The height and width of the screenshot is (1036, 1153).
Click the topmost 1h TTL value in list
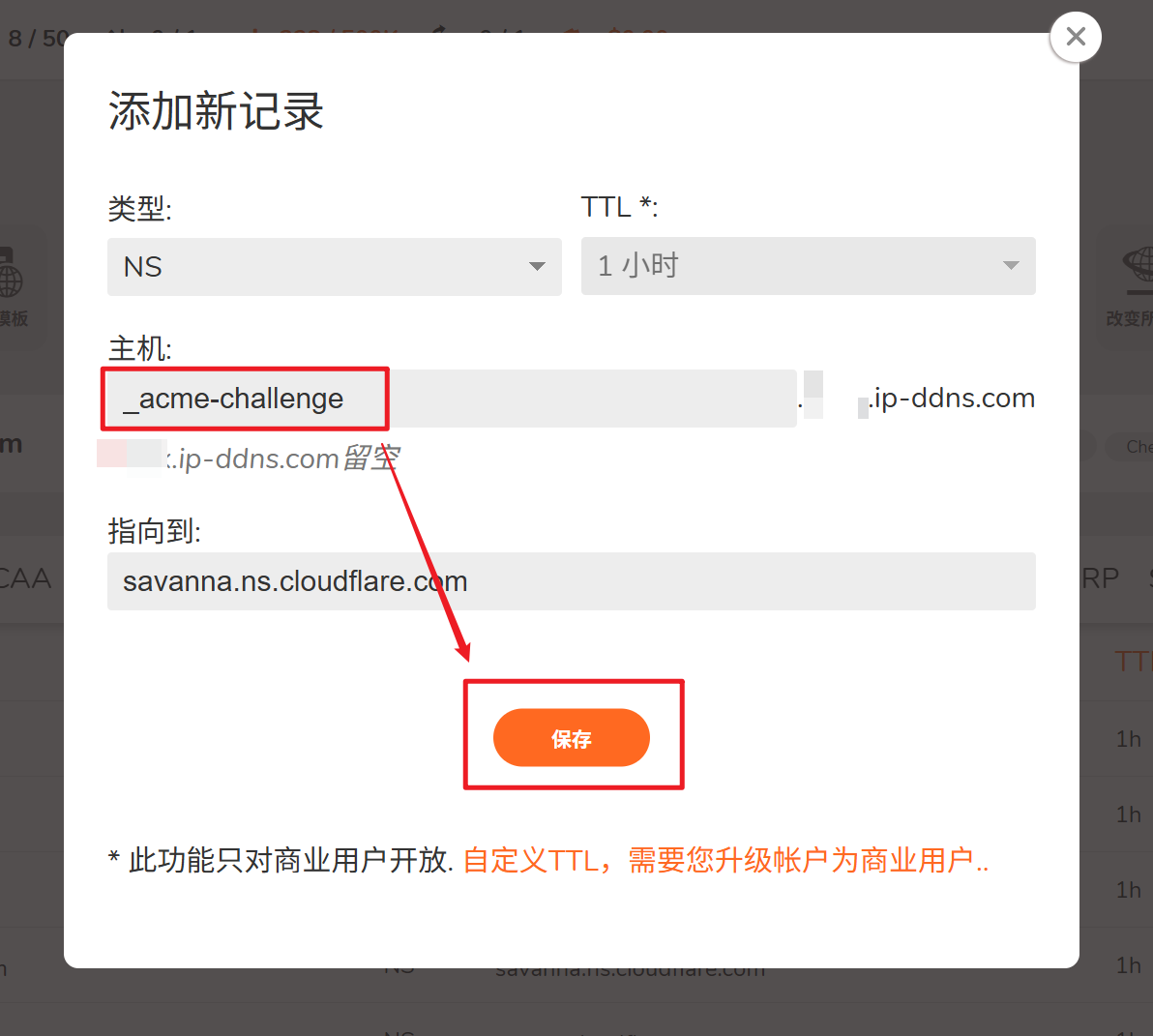[x=1128, y=738]
